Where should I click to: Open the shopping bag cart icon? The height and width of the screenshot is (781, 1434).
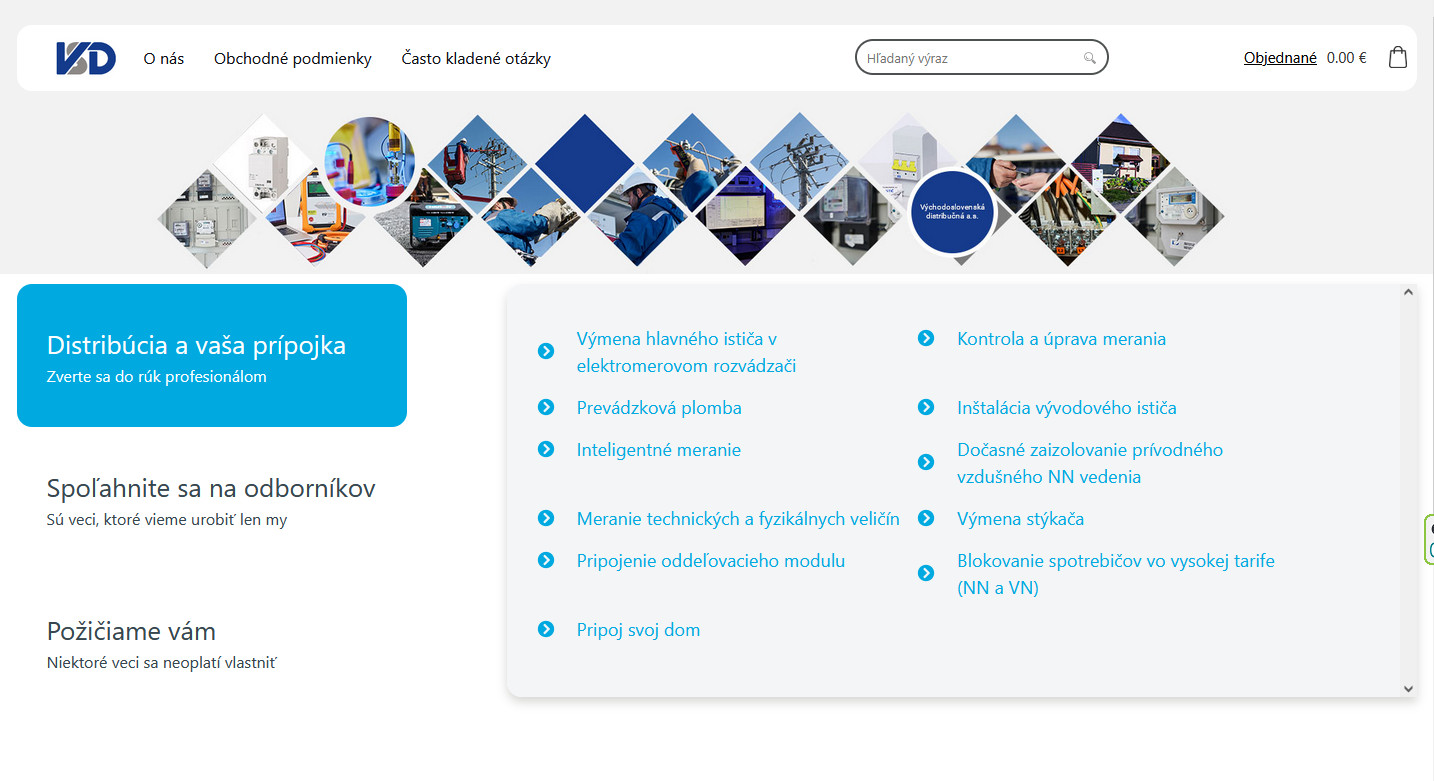pos(1397,58)
